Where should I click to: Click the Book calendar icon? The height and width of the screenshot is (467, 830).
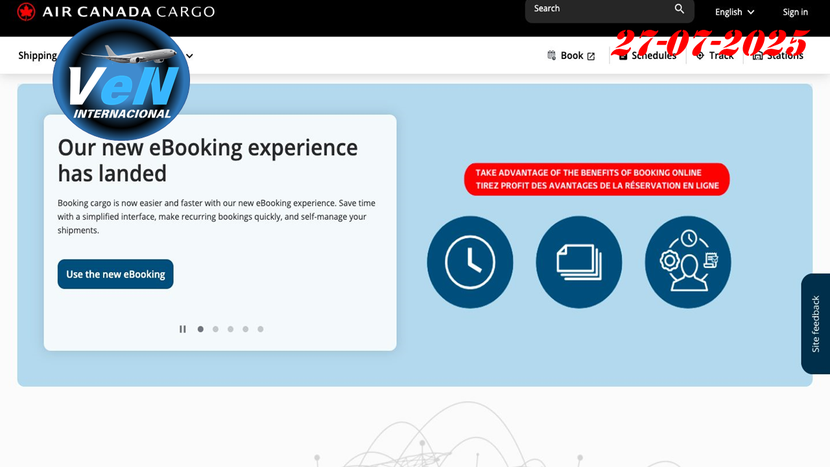tap(552, 55)
